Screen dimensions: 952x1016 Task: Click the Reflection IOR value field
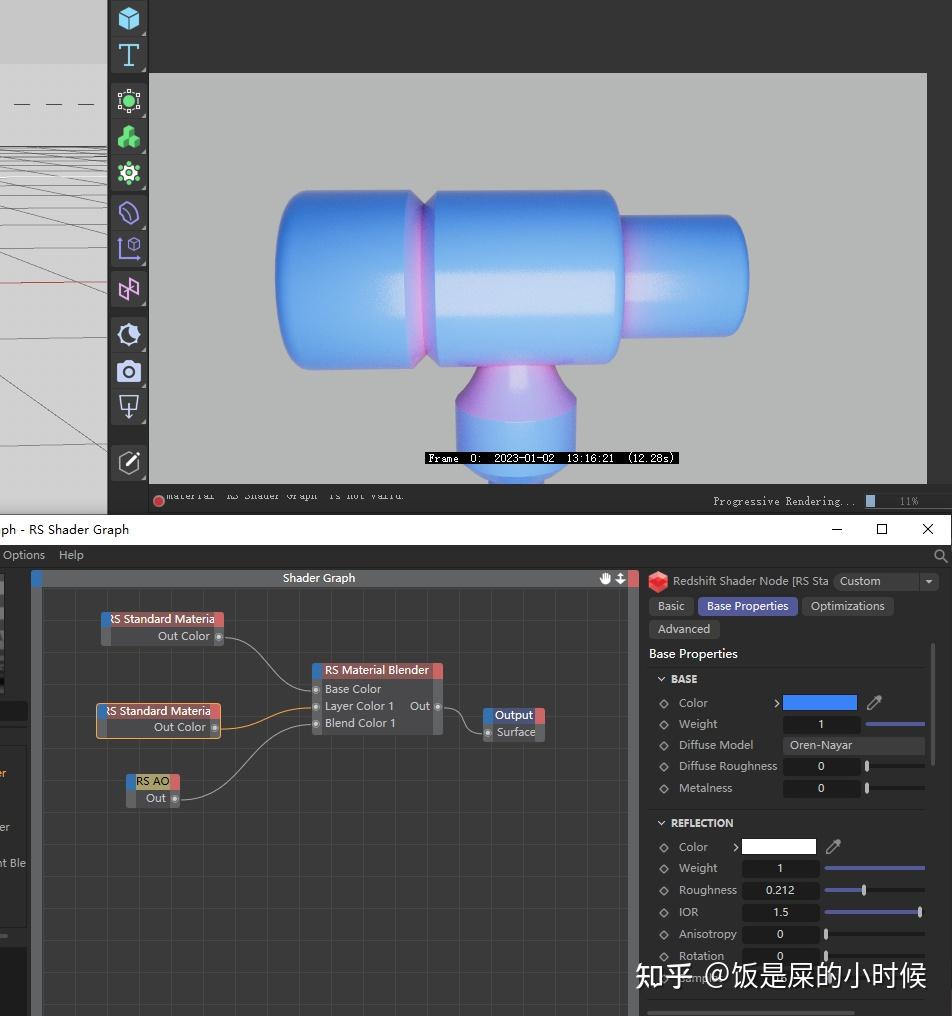tap(780, 912)
